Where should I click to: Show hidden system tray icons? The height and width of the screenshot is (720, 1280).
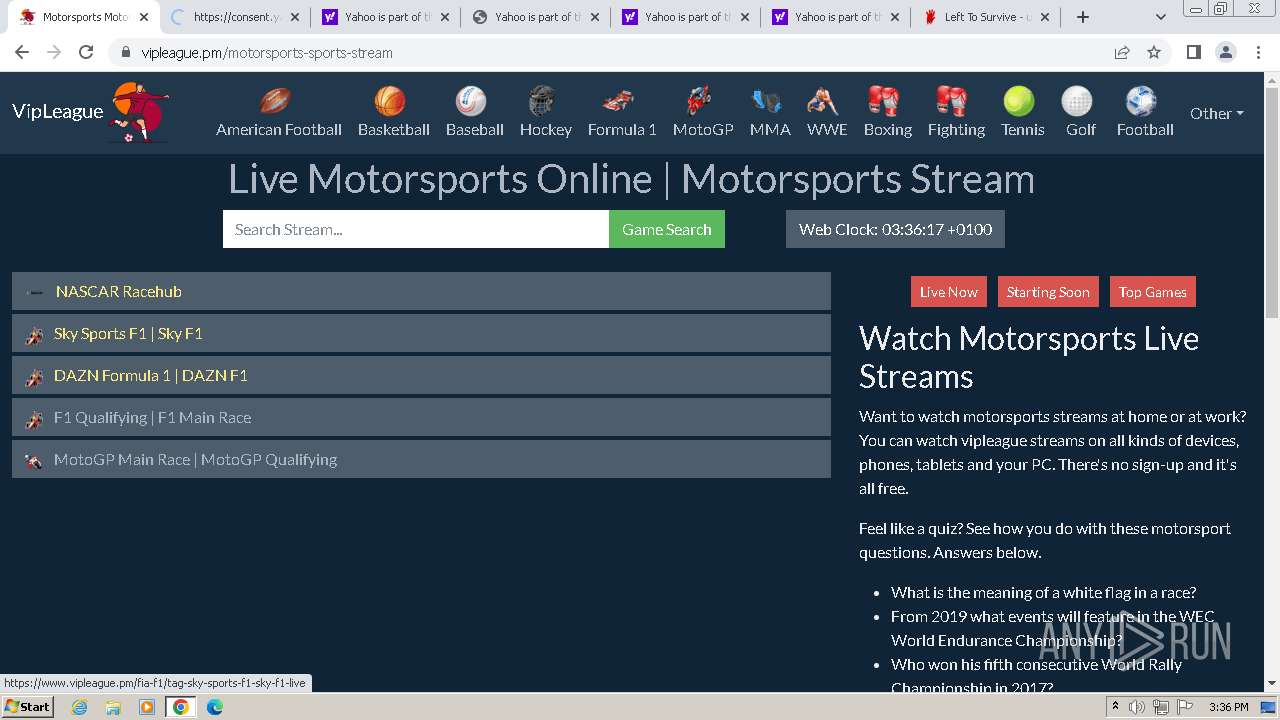point(1116,707)
